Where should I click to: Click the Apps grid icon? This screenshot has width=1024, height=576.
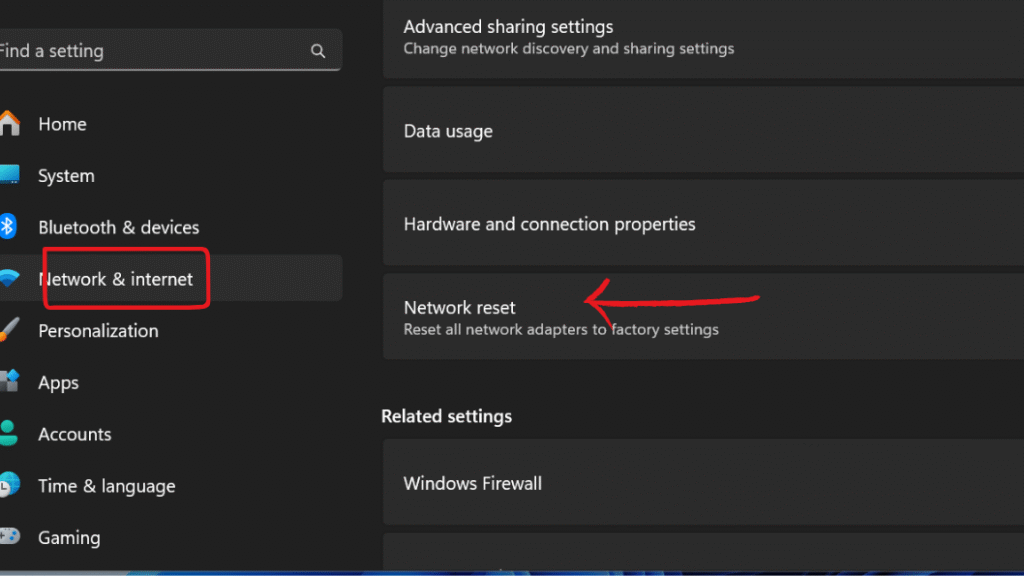coord(10,381)
